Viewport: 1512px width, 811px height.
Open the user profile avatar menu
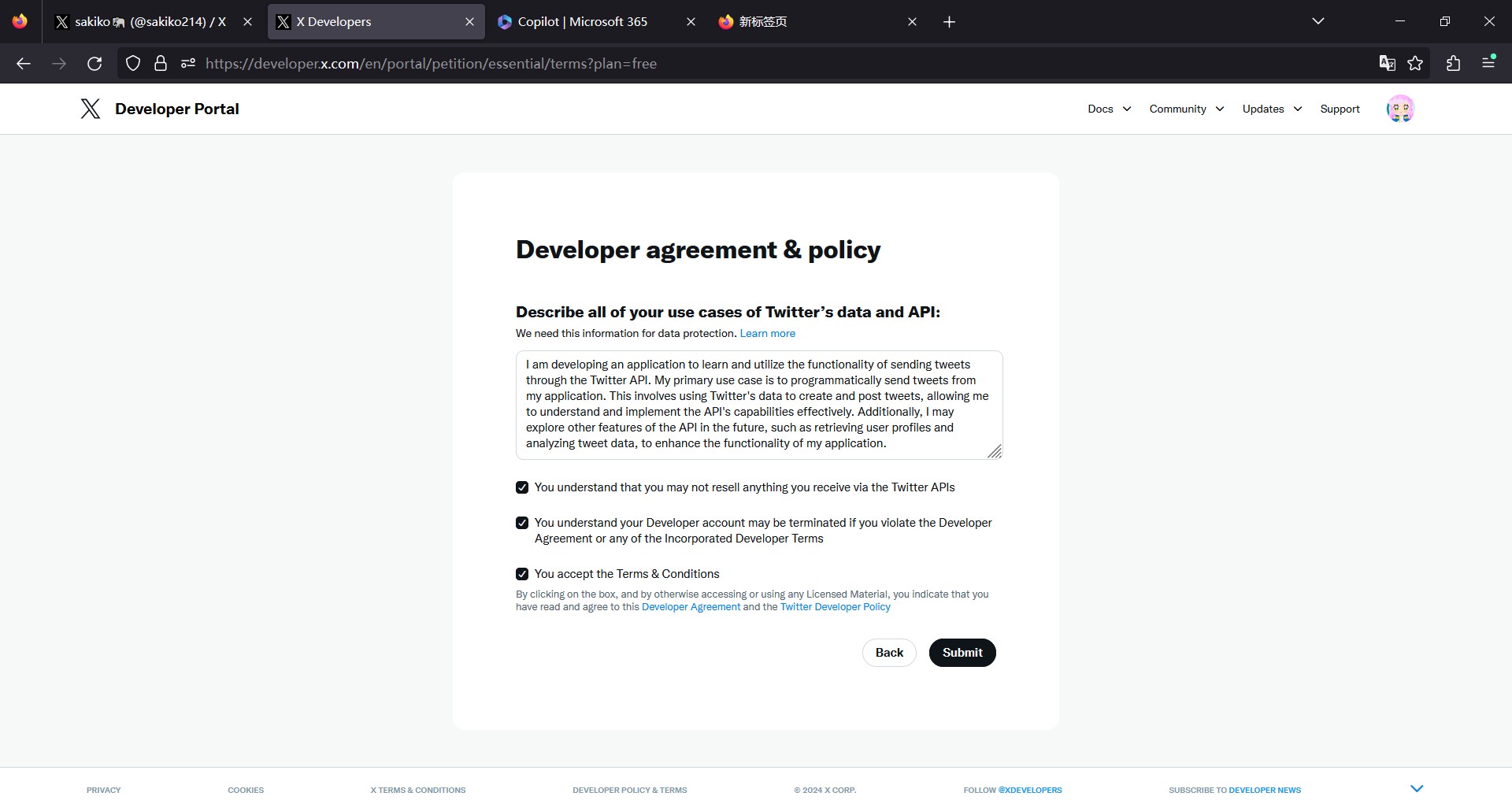click(x=1399, y=109)
